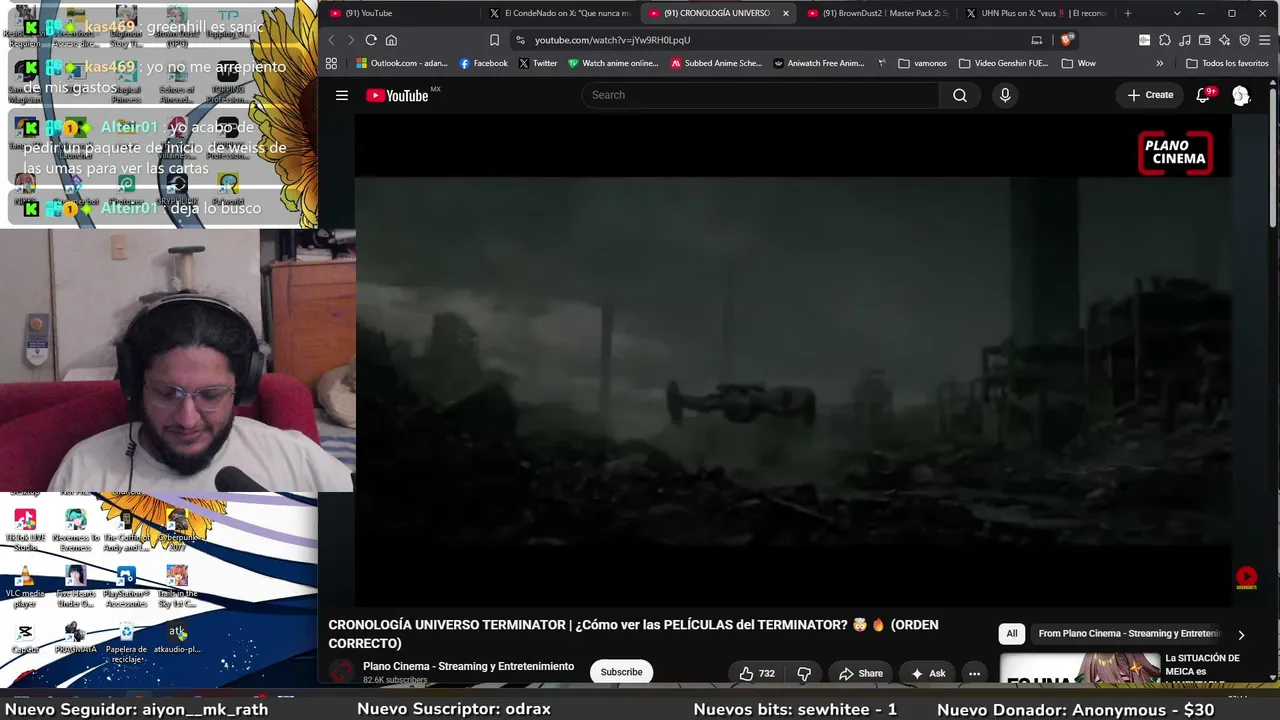The height and width of the screenshot is (720, 1280).
Task: Start voice search with the microphone icon
Action: [x=1005, y=95]
